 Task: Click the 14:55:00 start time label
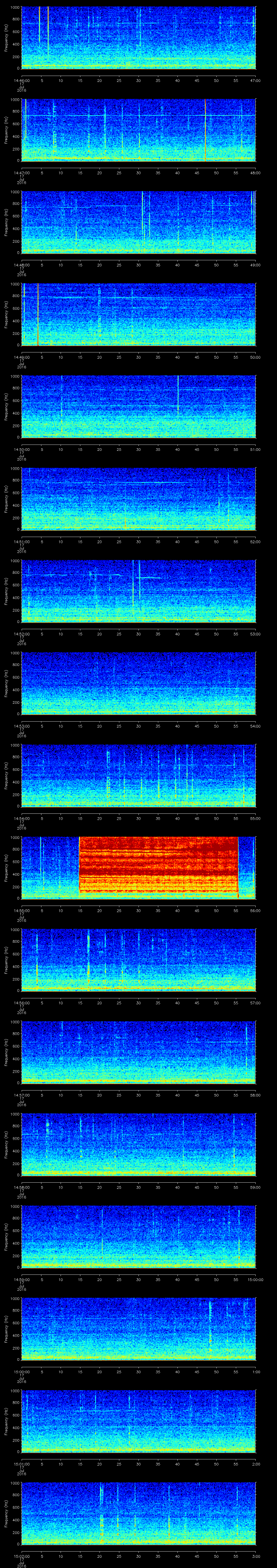22,910
